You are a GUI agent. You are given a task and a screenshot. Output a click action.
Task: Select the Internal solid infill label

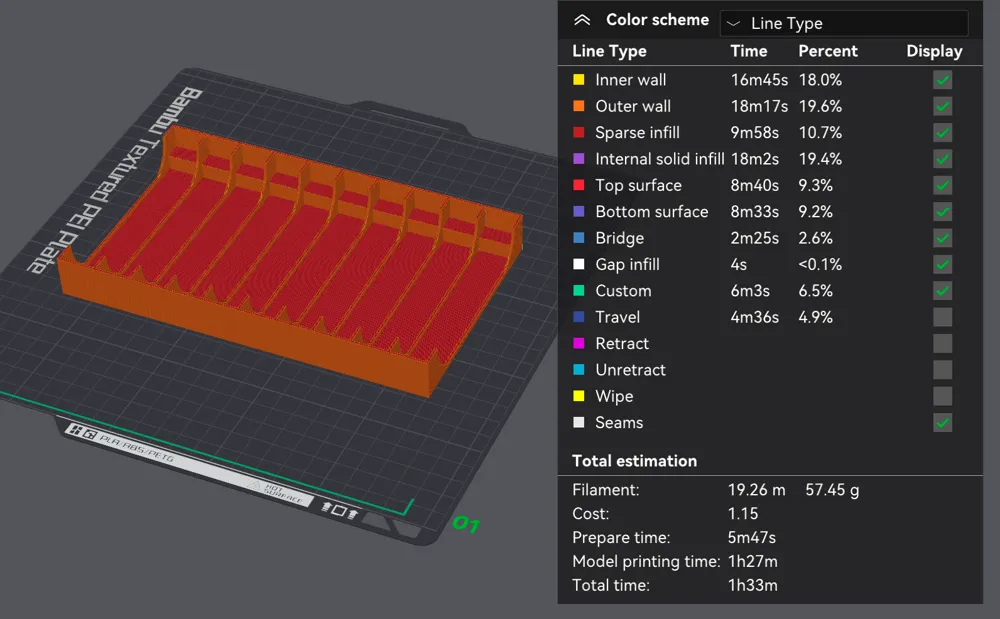[659, 159]
